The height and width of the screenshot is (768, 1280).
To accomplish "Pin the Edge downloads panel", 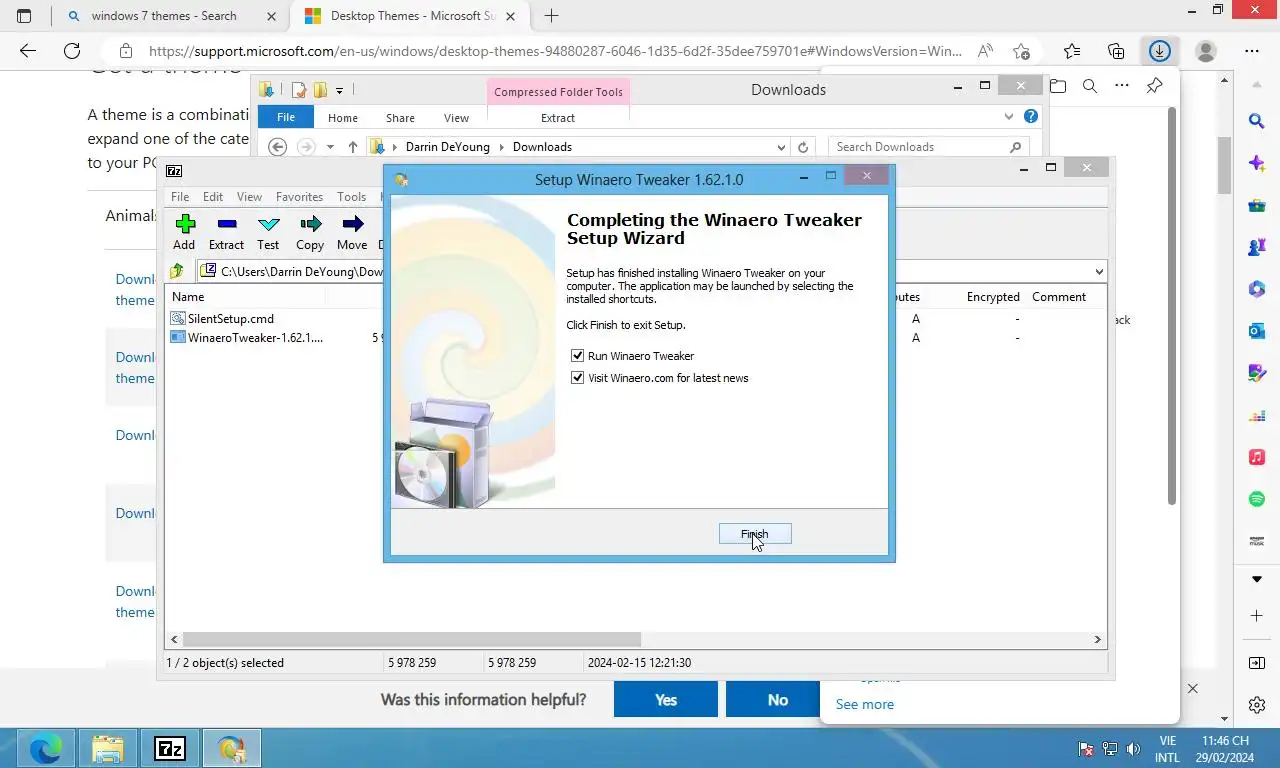I will coord(1154,86).
